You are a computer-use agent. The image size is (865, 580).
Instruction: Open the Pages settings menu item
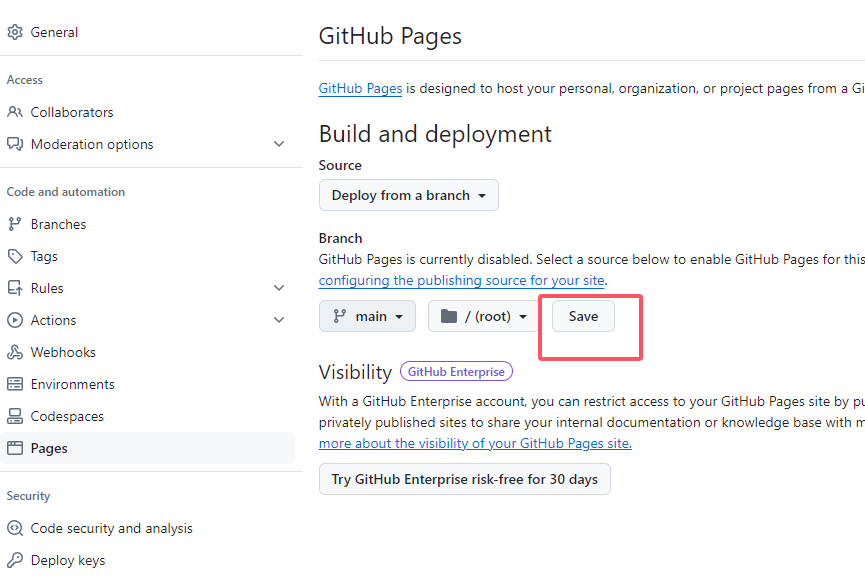click(x=49, y=448)
